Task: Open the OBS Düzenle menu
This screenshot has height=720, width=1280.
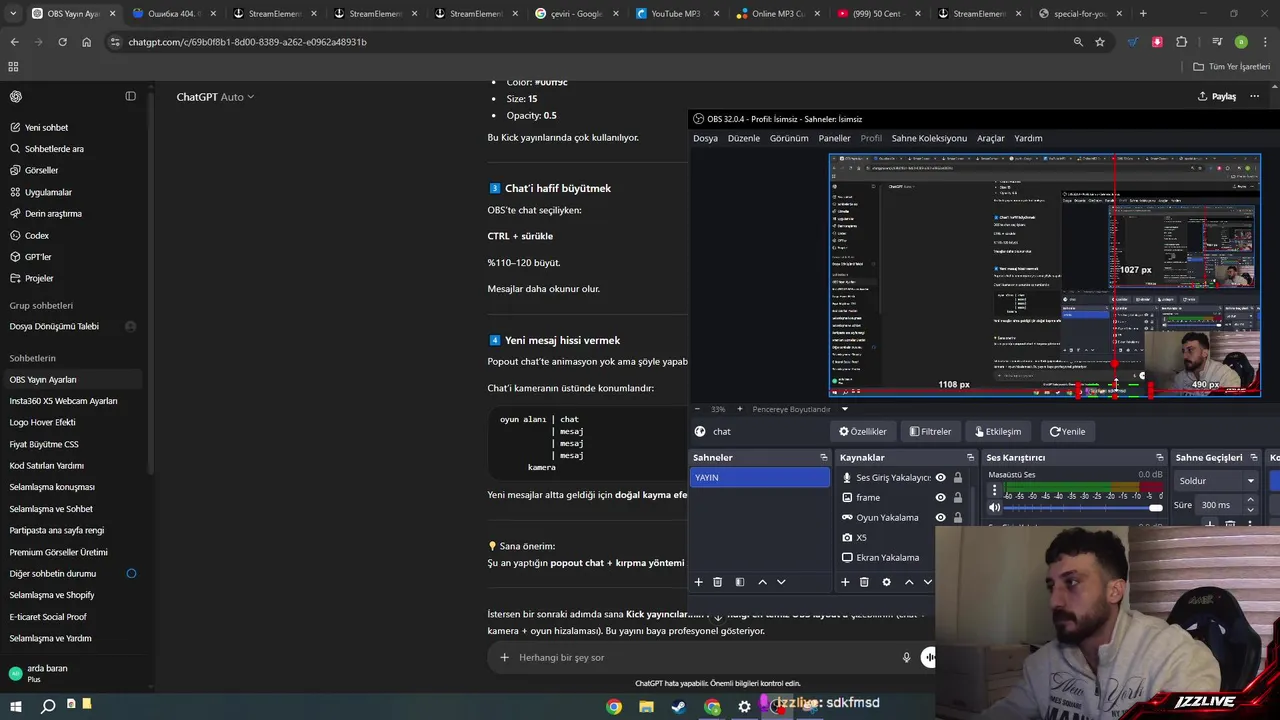Action: (744, 138)
